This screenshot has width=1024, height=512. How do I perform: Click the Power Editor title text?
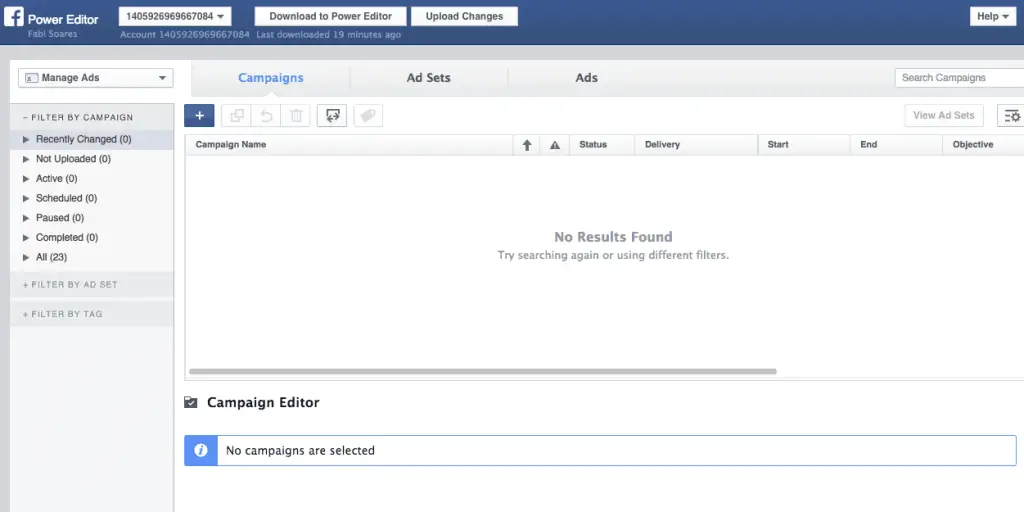pyautogui.click(x=63, y=19)
